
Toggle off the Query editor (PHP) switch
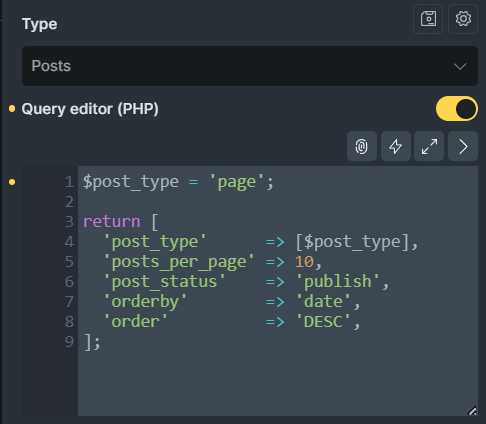pos(457,109)
